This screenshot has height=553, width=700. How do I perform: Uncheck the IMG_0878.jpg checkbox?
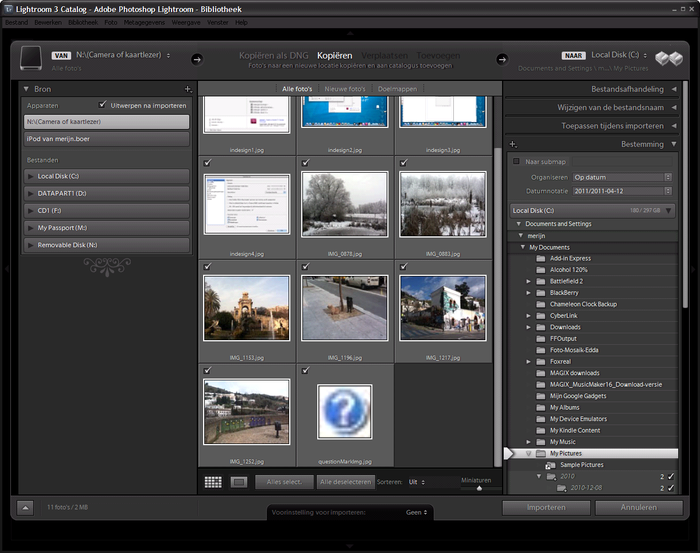point(305,163)
